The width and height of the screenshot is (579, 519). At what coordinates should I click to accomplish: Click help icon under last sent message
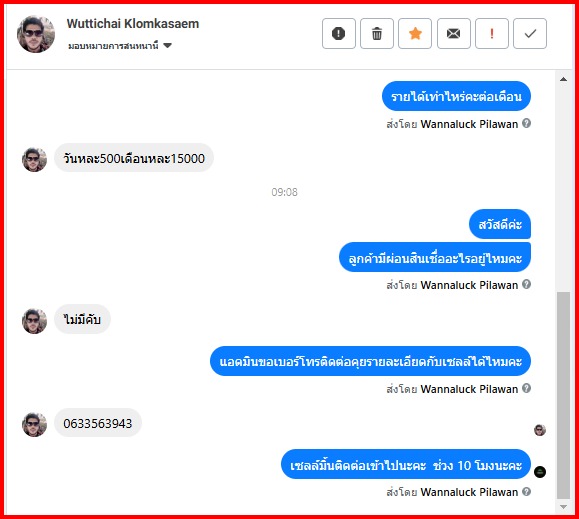tap(527, 492)
